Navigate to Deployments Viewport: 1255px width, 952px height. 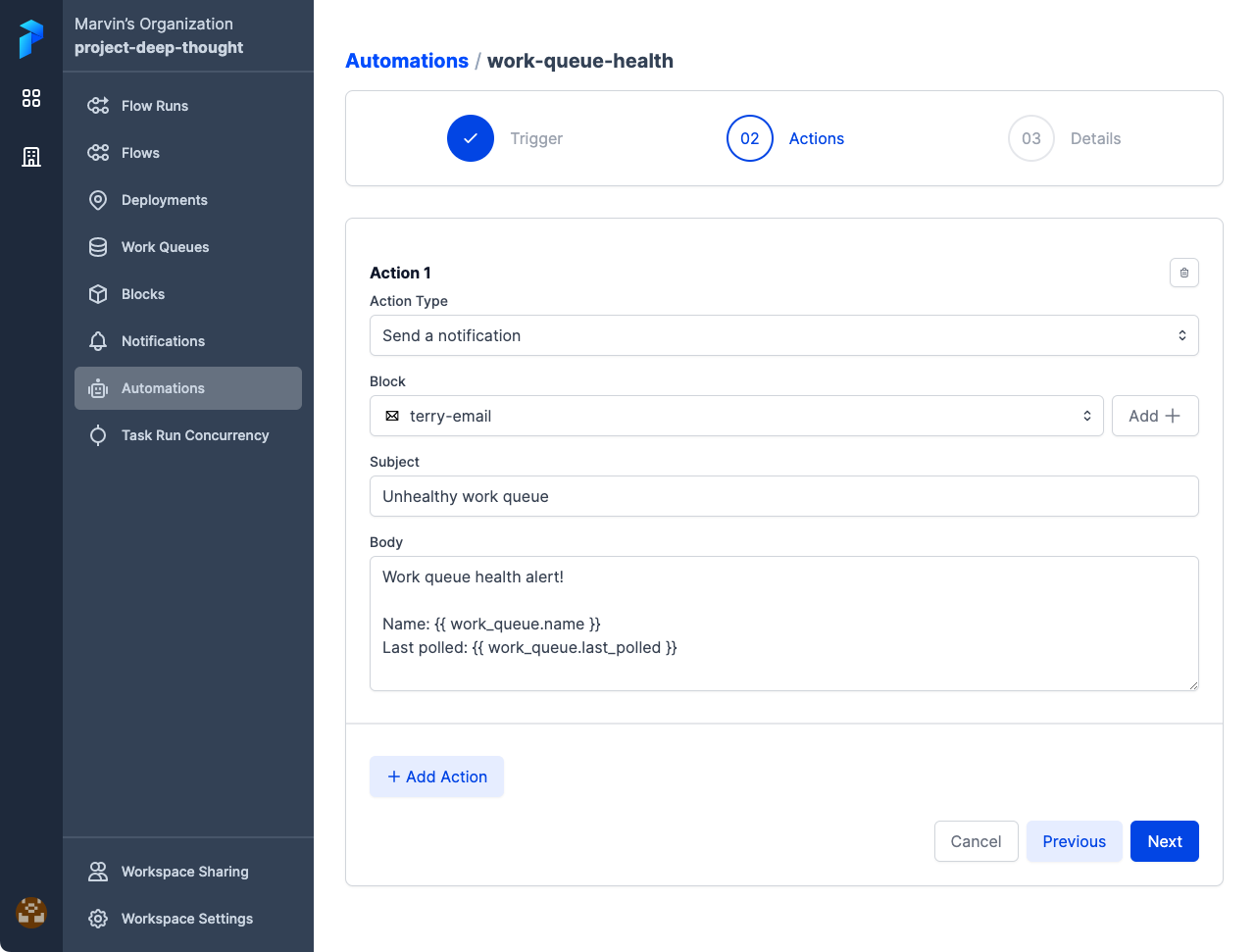click(x=188, y=200)
